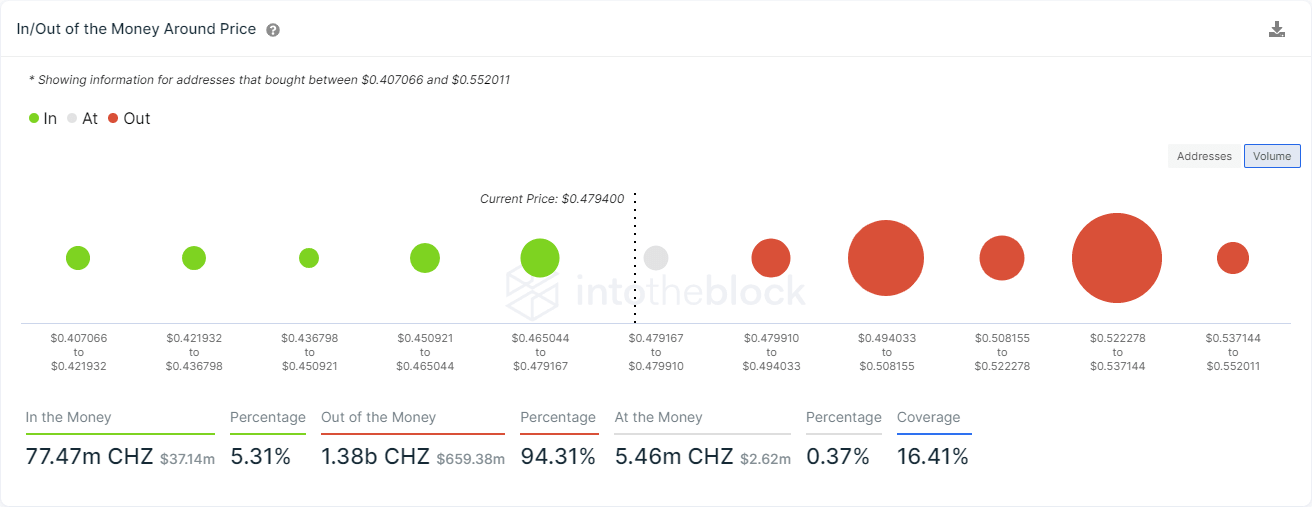The image size is (1312, 507).
Task: Select the Volume view toggle
Action: click(x=1272, y=156)
